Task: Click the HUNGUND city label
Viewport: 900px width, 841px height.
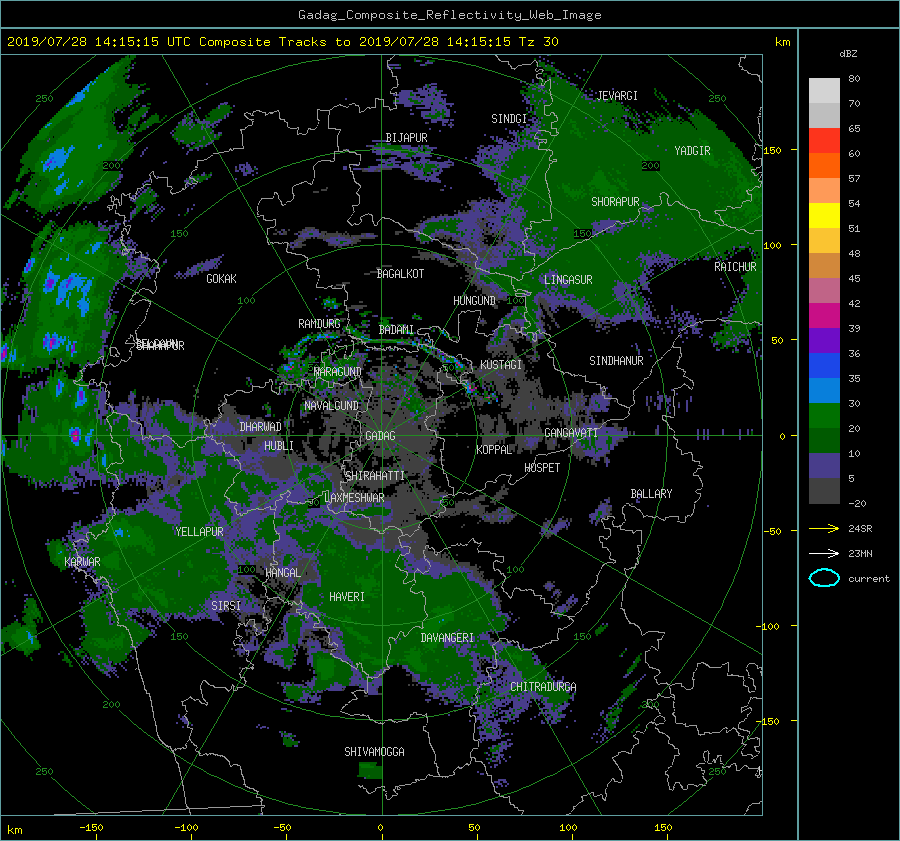Action: tap(474, 301)
